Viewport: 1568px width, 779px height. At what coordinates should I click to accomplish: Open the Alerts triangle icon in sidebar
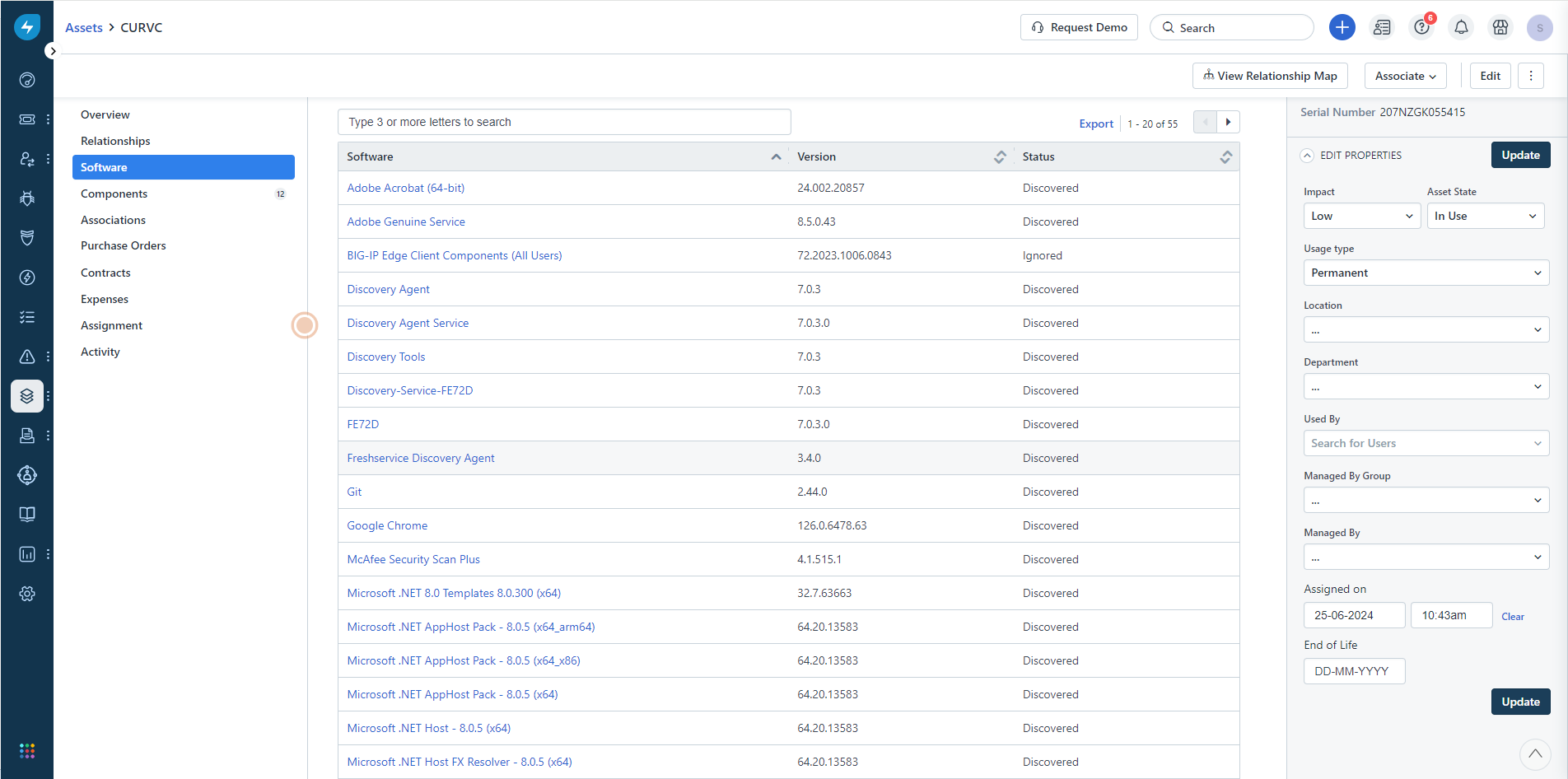pos(27,357)
